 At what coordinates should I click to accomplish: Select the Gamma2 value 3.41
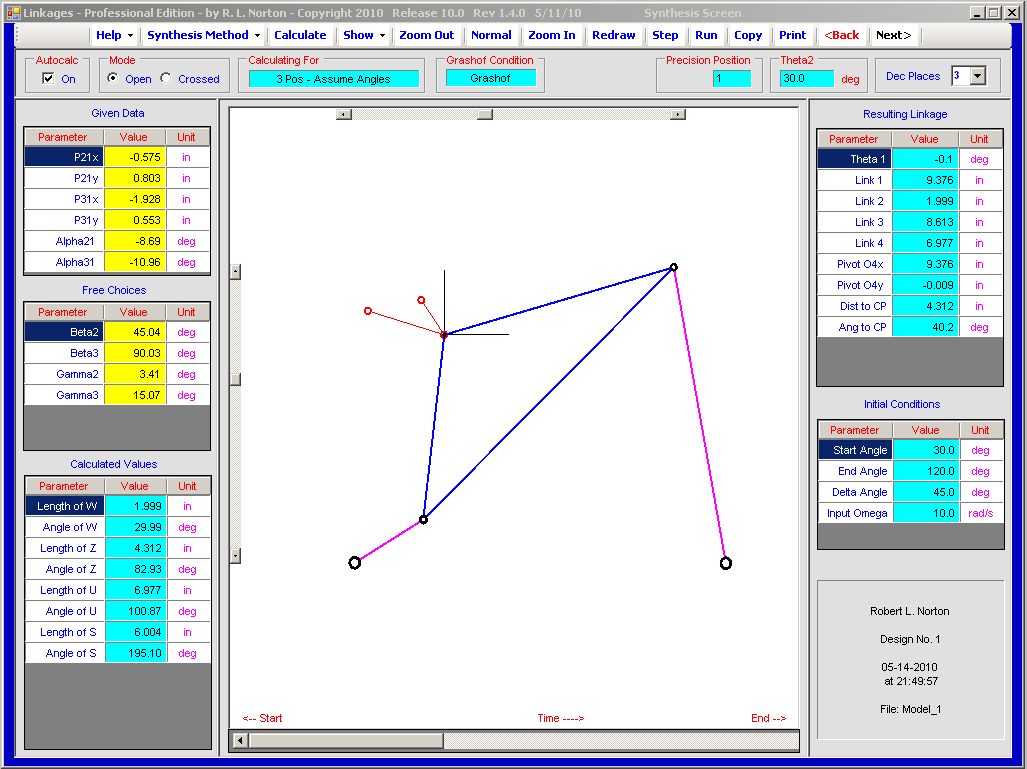click(x=134, y=374)
